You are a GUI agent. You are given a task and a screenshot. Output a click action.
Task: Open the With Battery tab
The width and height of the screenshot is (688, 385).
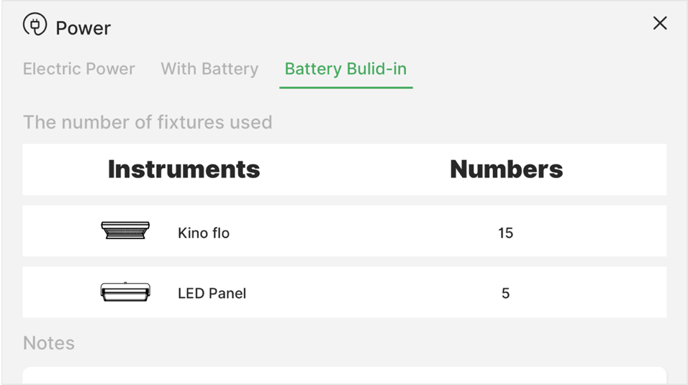tap(210, 69)
